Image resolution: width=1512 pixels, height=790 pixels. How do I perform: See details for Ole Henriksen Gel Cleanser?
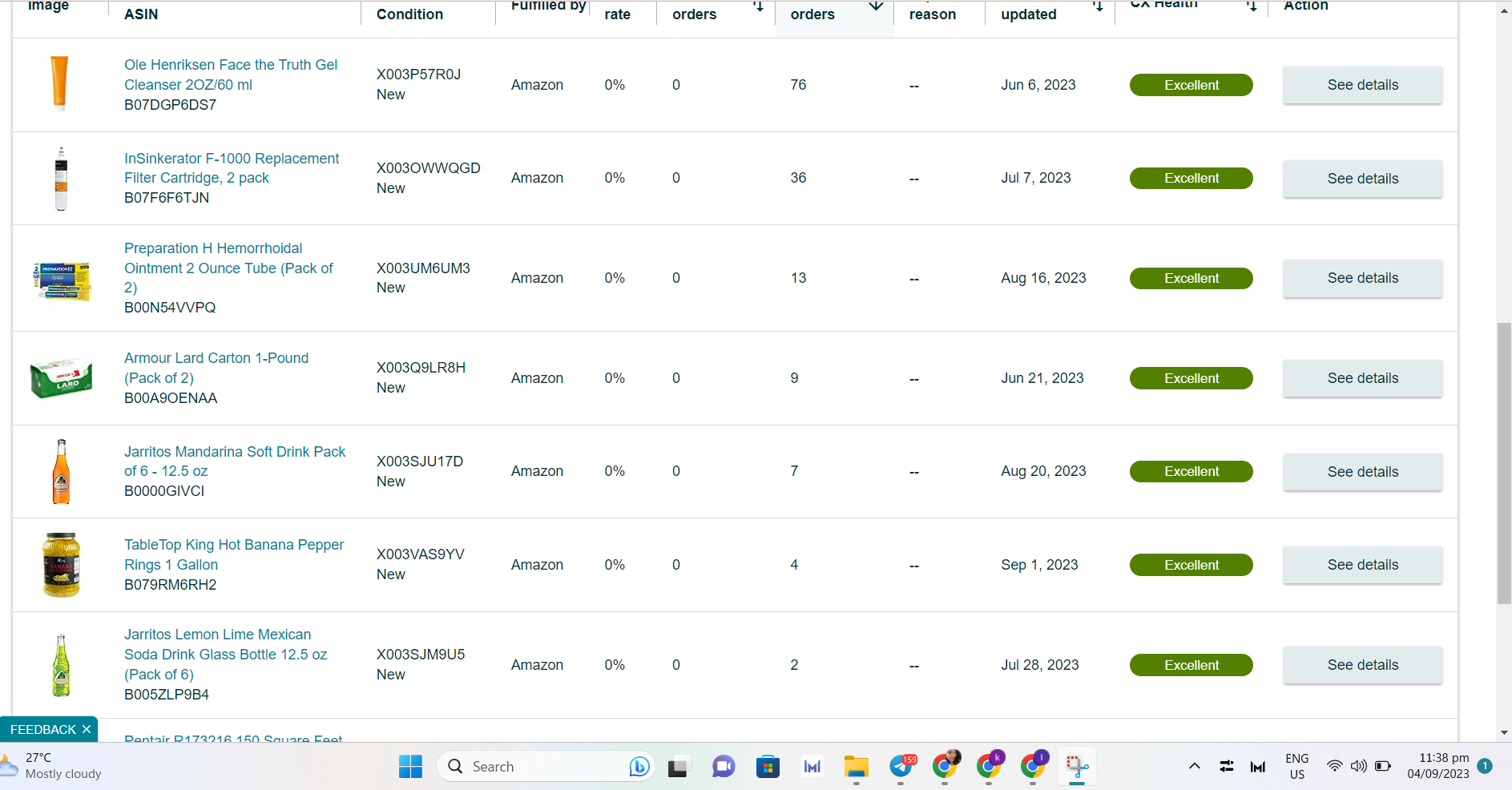(x=1362, y=85)
